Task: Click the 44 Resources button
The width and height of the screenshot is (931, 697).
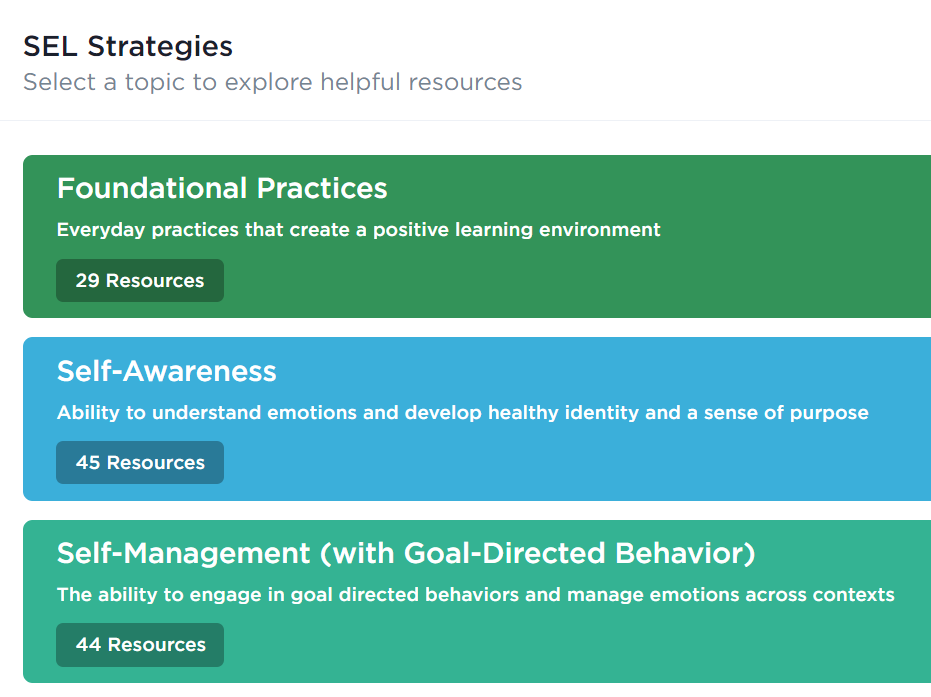Action: pos(140,644)
